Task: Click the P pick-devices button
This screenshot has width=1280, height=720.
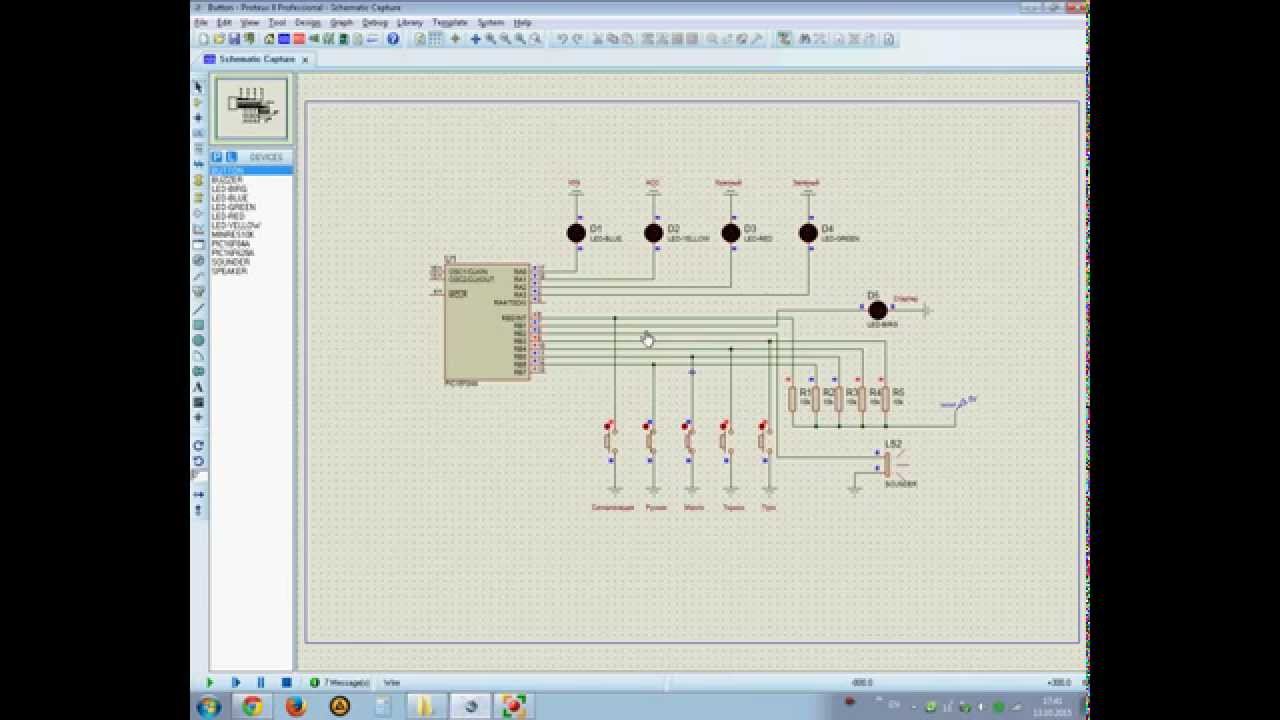Action: [x=217, y=157]
